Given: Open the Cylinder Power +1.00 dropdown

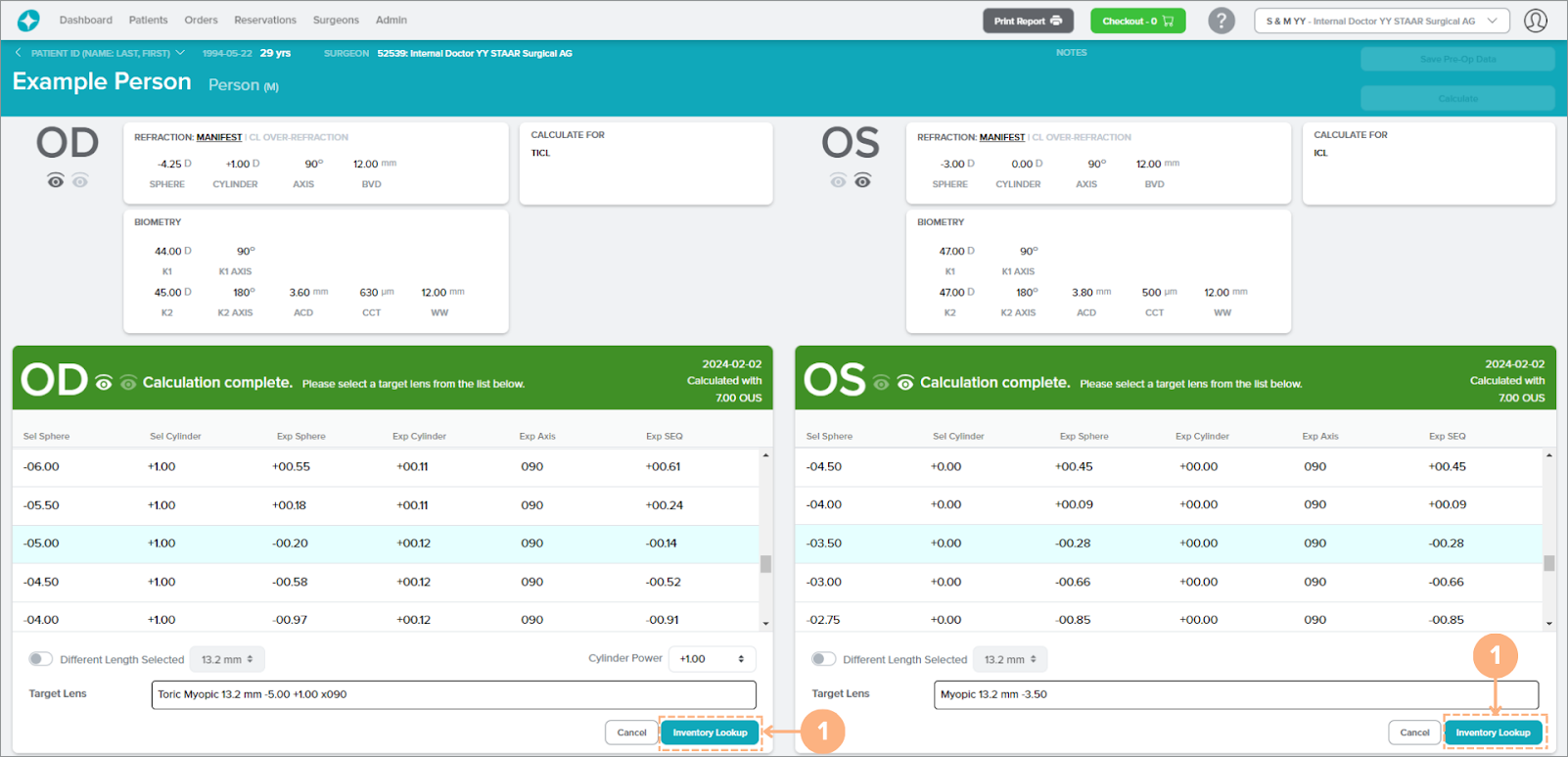Looking at the screenshot, I should coord(712,659).
